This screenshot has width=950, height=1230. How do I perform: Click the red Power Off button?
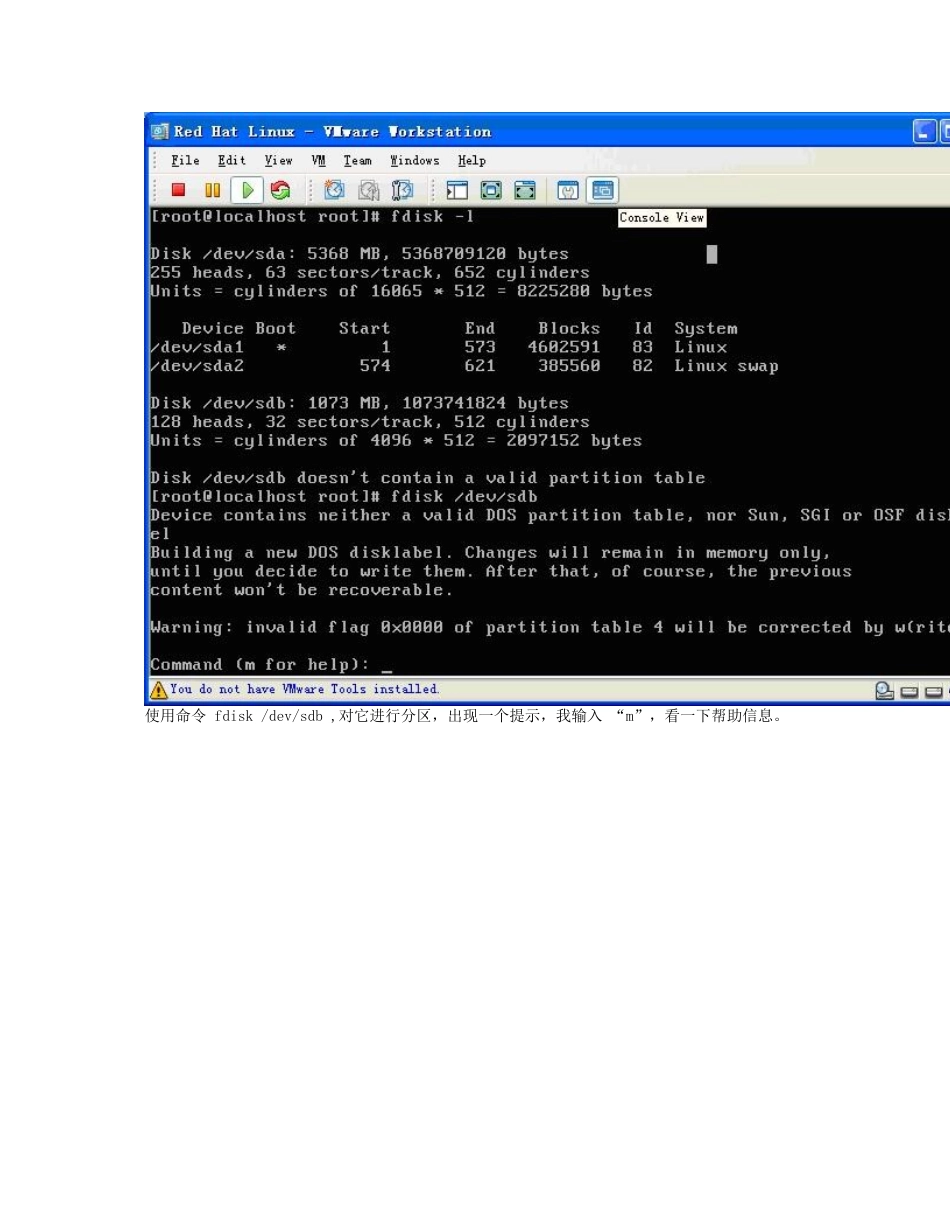(178, 190)
